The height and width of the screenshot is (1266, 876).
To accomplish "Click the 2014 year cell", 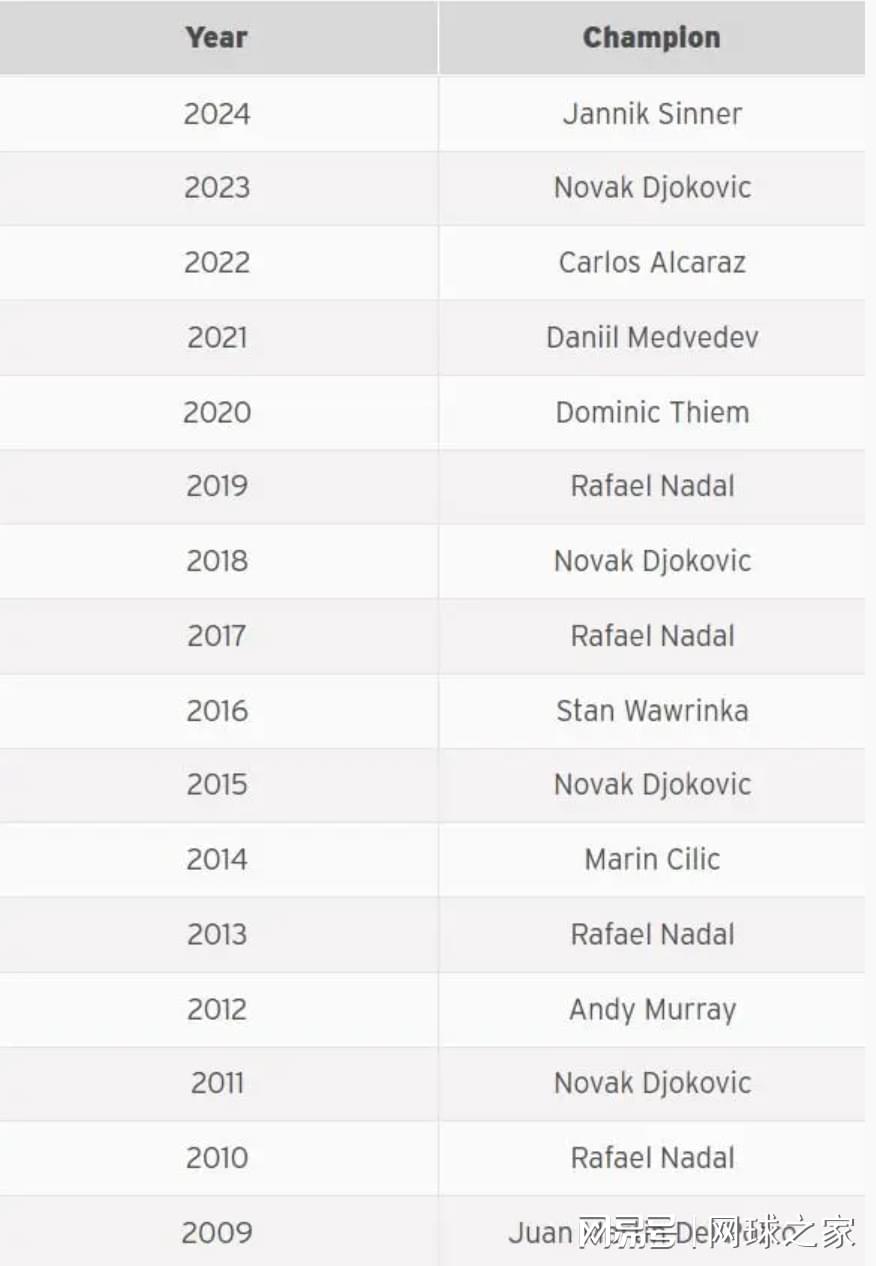I will click(217, 860).
